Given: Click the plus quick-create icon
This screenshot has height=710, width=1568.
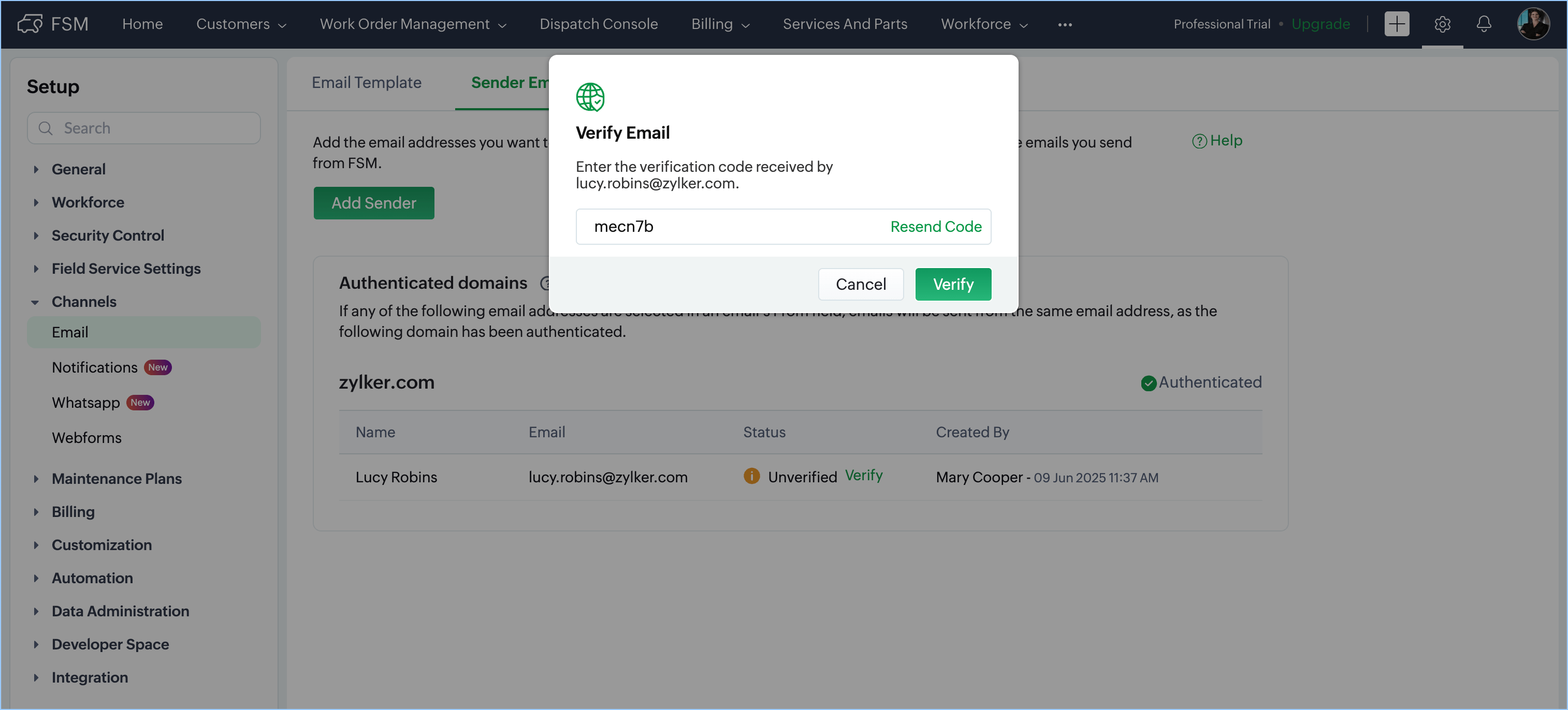Looking at the screenshot, I should point(1397,24).
